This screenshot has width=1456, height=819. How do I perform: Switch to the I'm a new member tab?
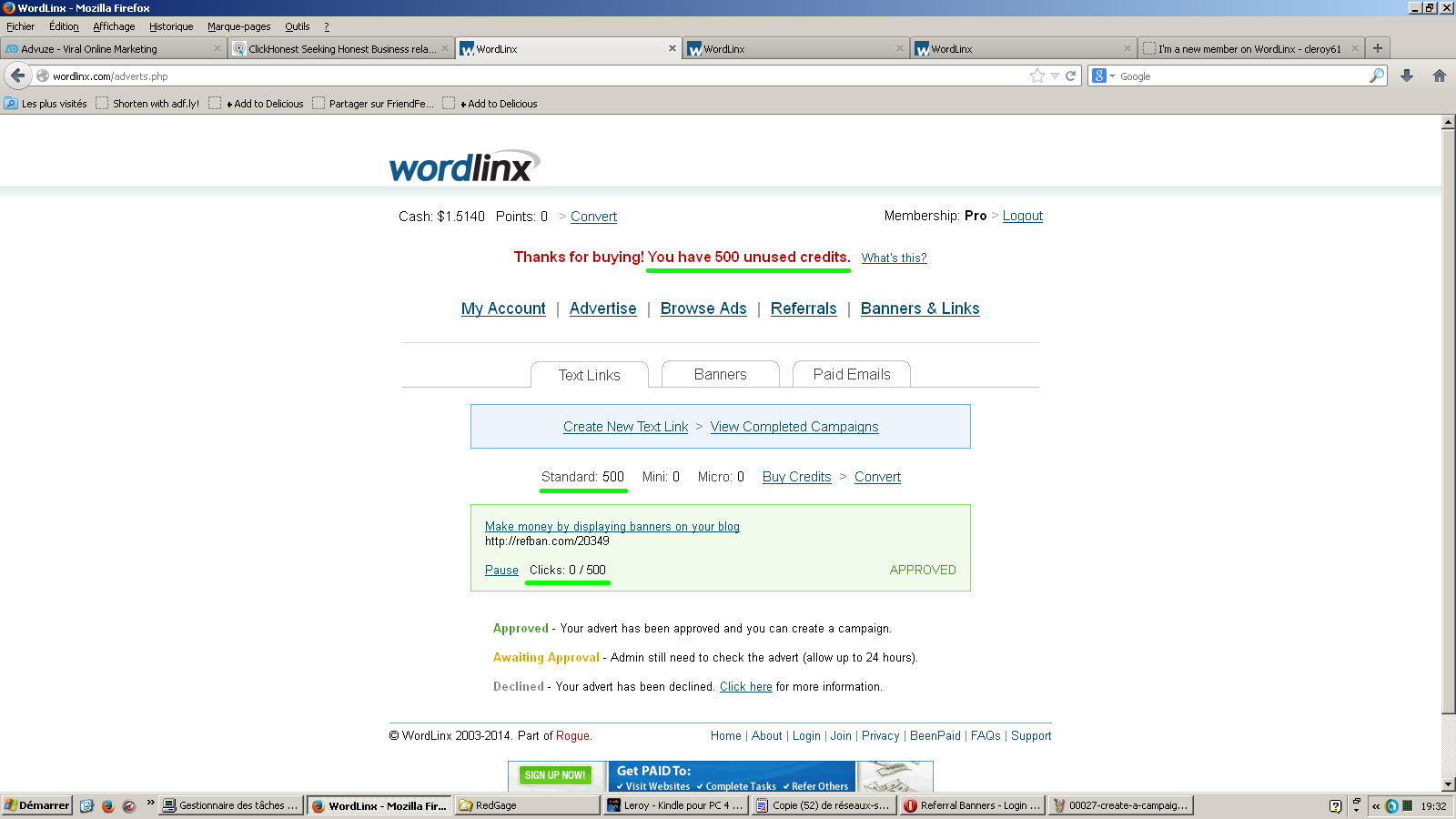coord(1250,48)
